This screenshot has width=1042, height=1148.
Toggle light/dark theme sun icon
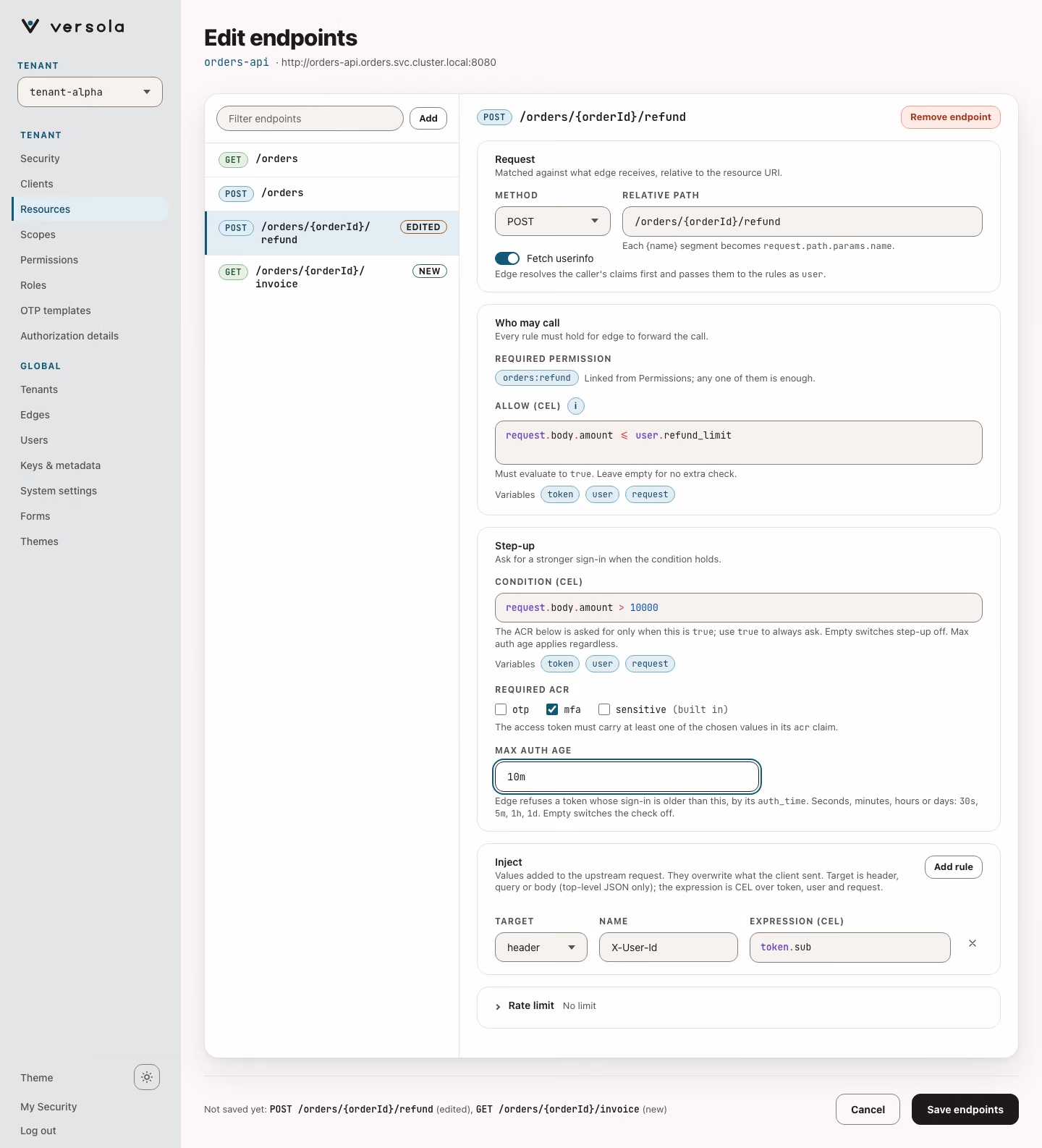point(147,1077)
